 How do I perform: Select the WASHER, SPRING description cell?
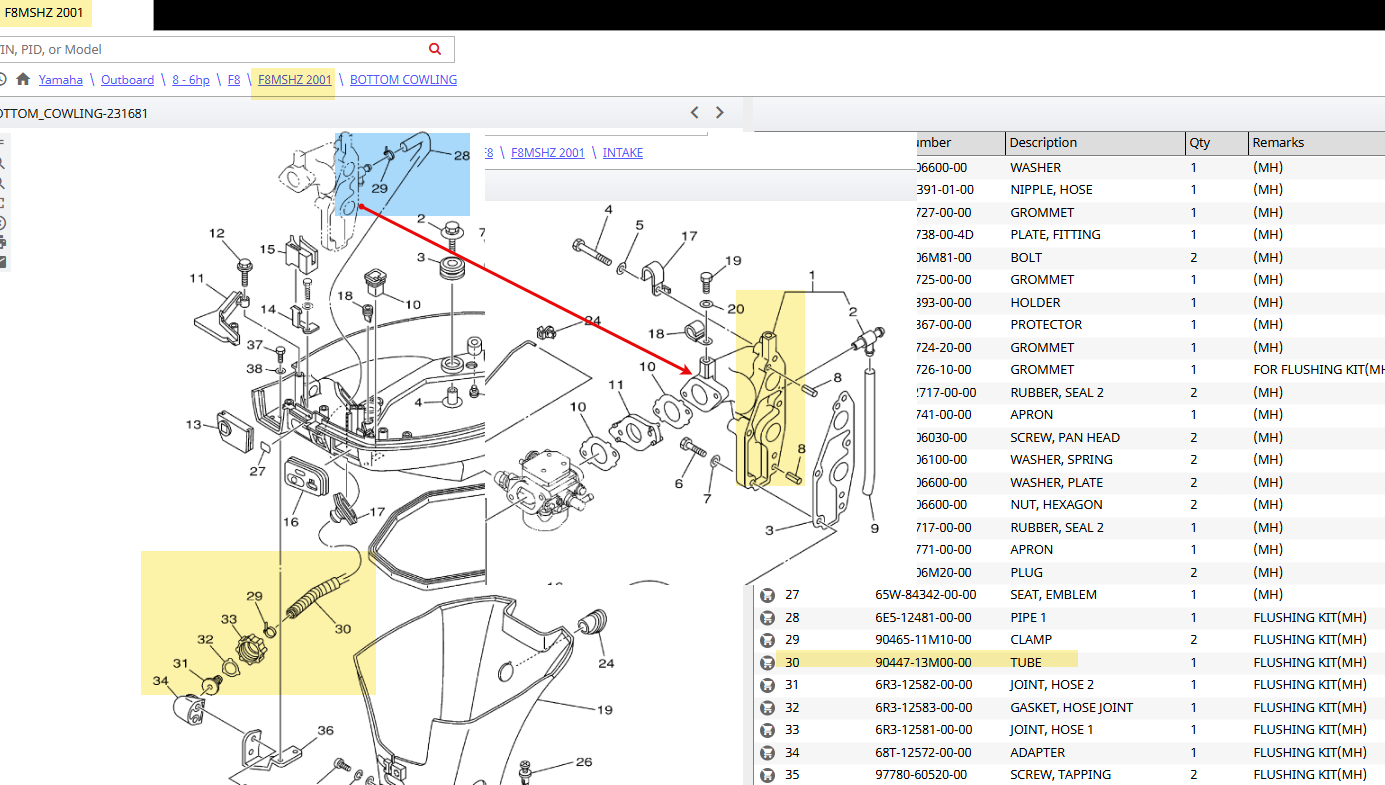point(1061,459)
